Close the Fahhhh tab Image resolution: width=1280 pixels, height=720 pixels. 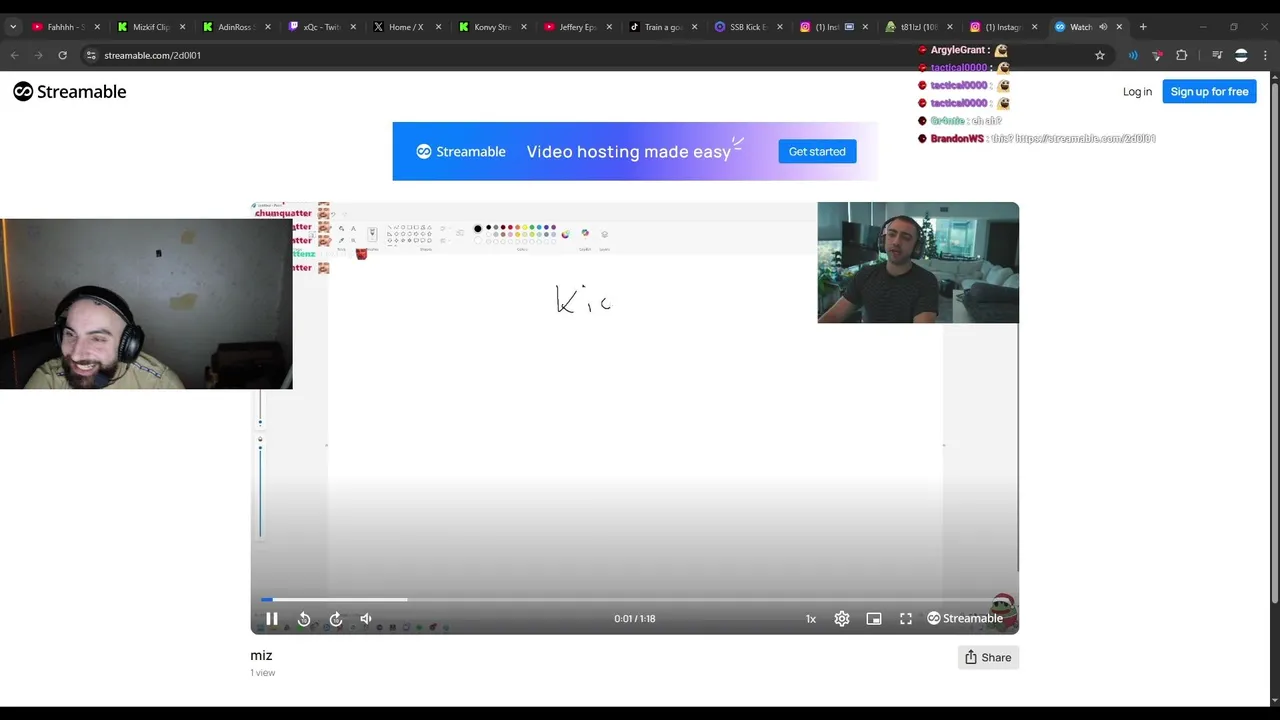coord(97,27)
